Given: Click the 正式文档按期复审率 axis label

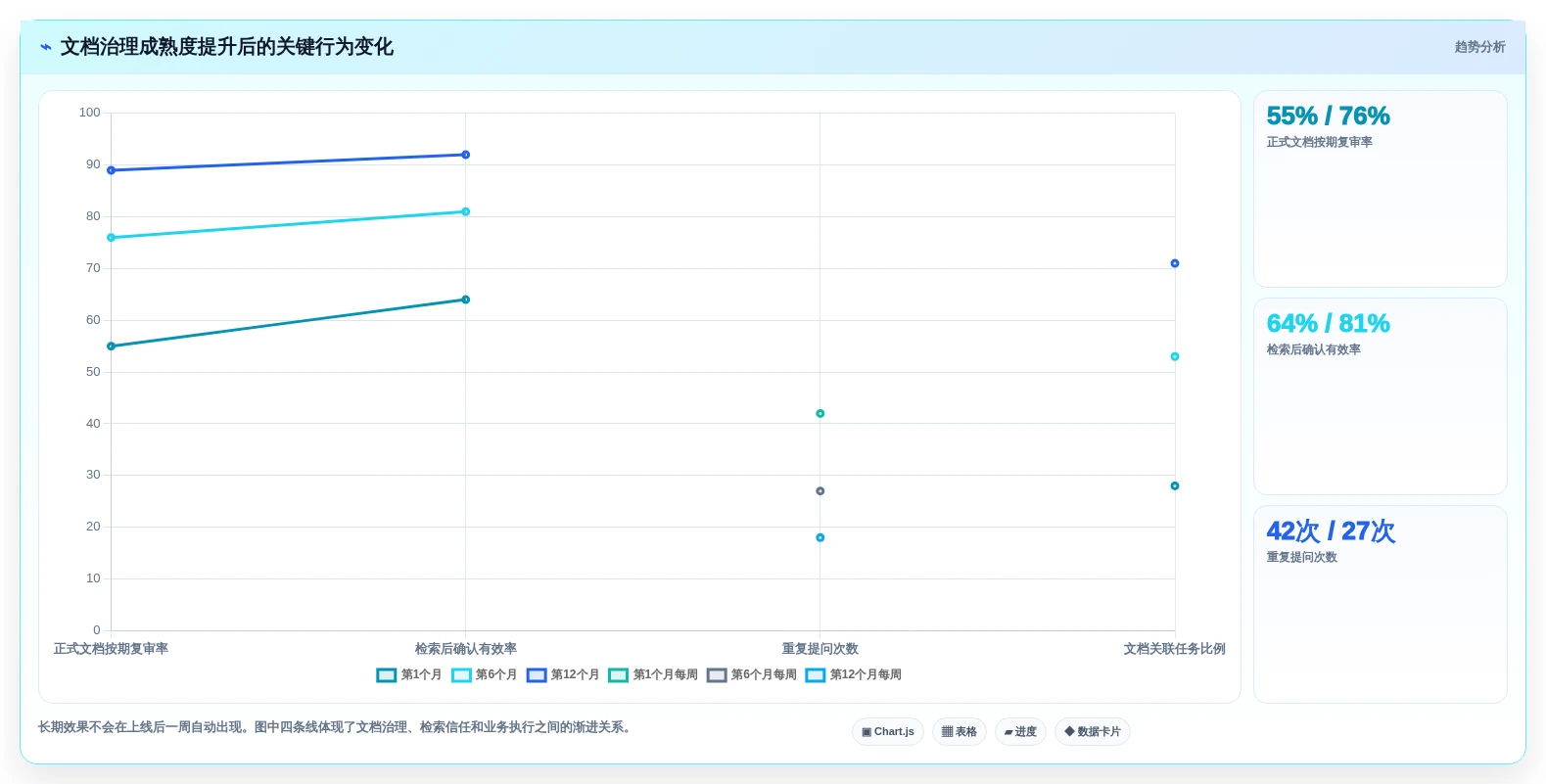Looking at the screenshot, I should pyautogui.click(x=111, y=649).
